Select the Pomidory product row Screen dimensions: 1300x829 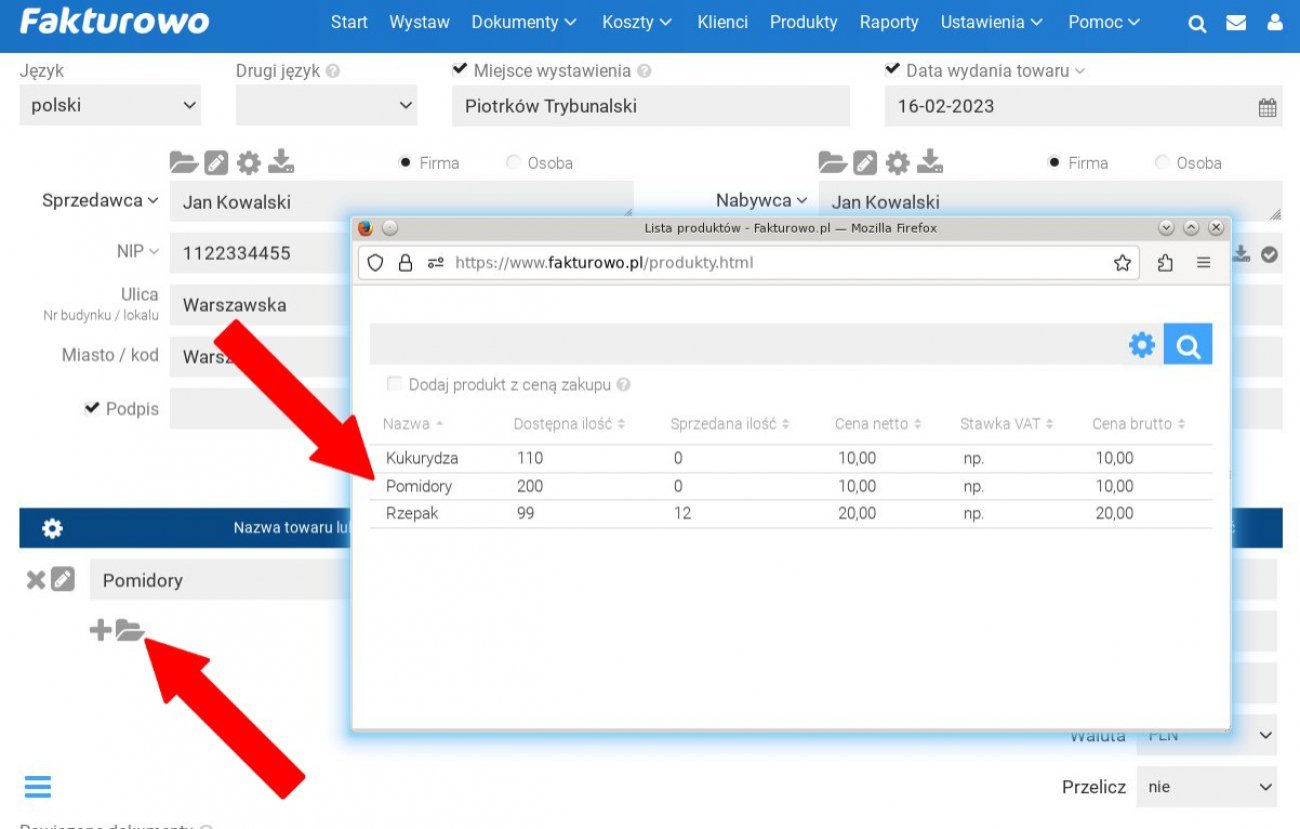click(x=419, y=486)
